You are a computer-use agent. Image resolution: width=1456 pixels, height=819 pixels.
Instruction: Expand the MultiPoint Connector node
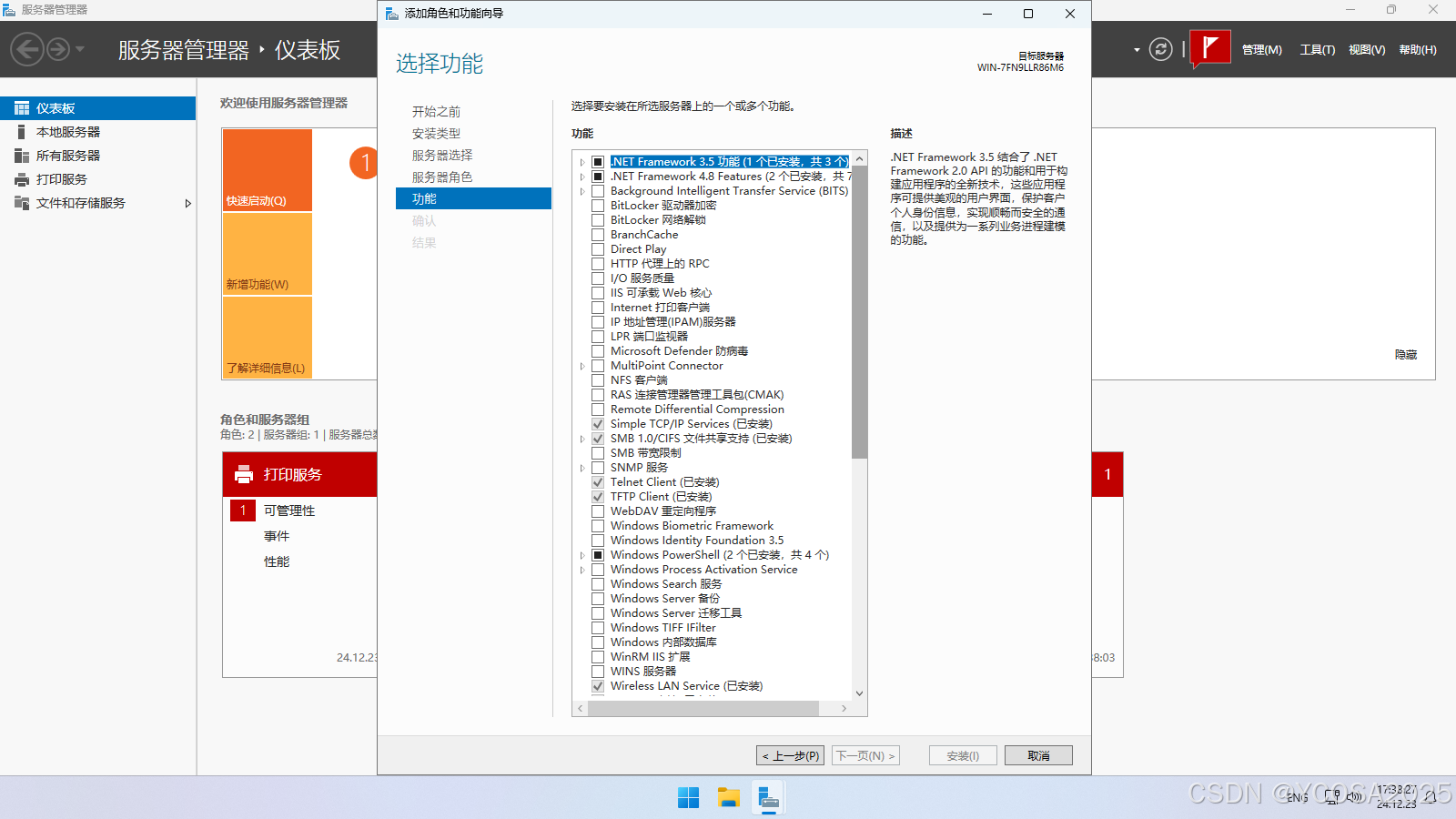click(x=582, y=366)
